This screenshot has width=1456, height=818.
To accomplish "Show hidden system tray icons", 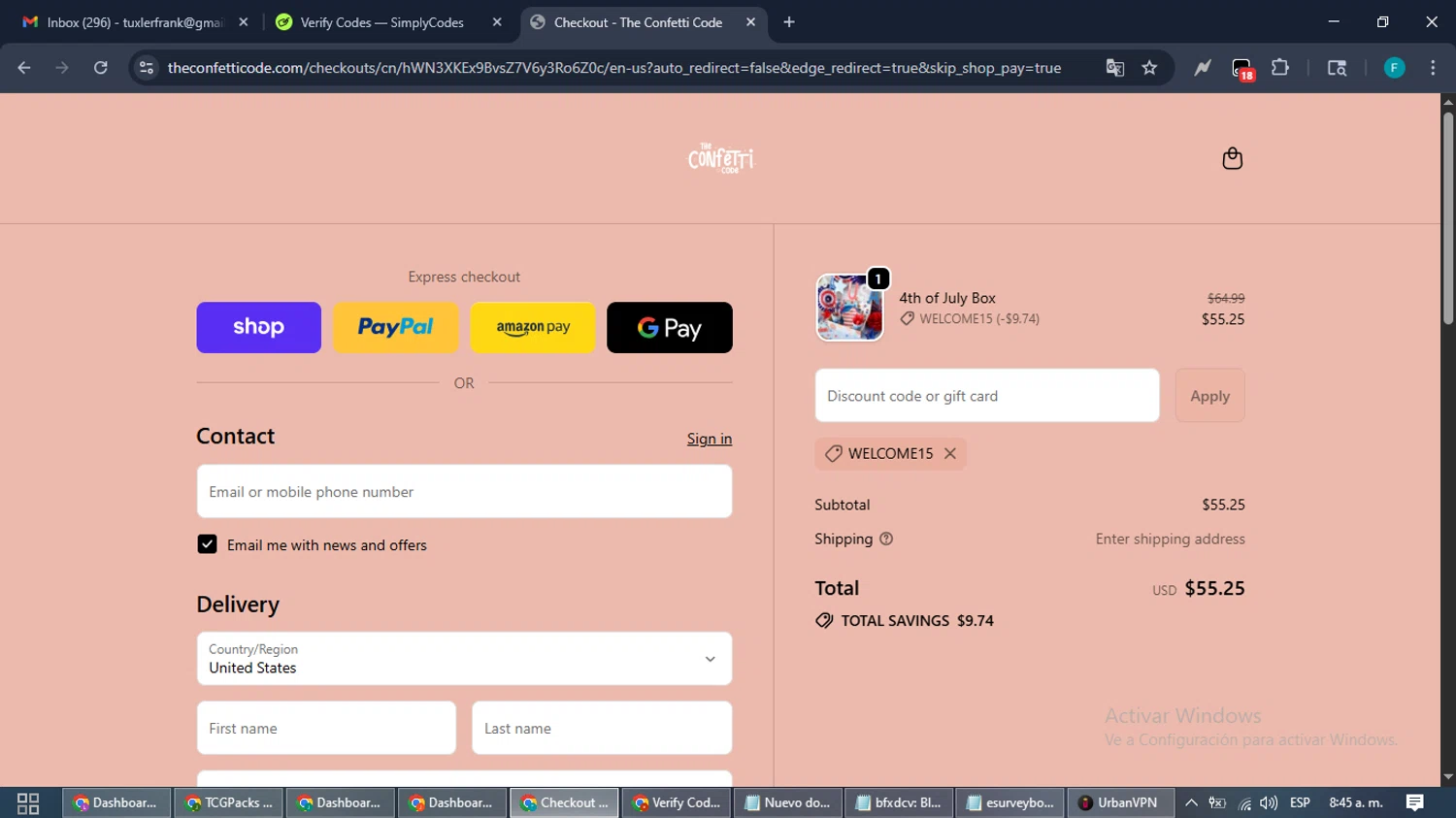I will pos(1191,802).
